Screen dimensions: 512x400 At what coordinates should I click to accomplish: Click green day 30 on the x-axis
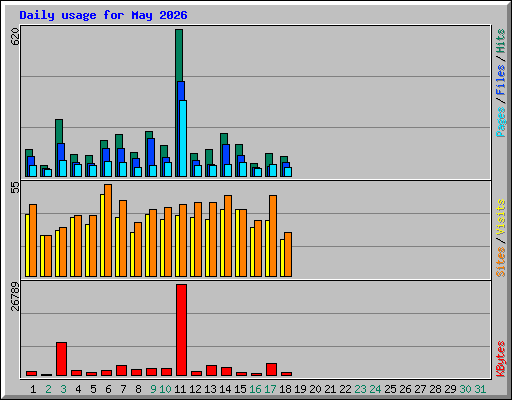pyautogui.click(x=465, y=389)
